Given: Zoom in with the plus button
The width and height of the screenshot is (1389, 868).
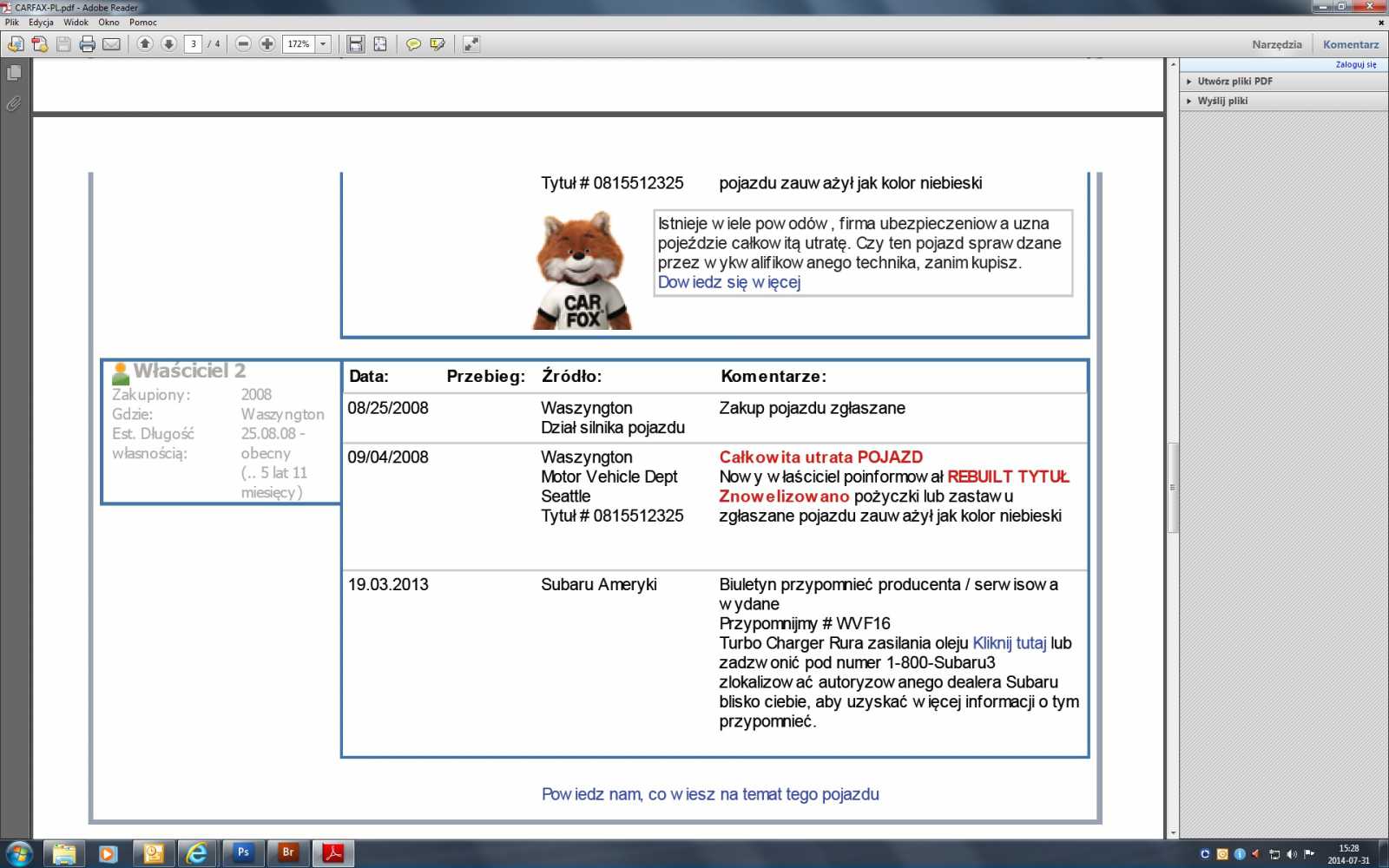Looking at the screenshot, I should click(267, 44).
